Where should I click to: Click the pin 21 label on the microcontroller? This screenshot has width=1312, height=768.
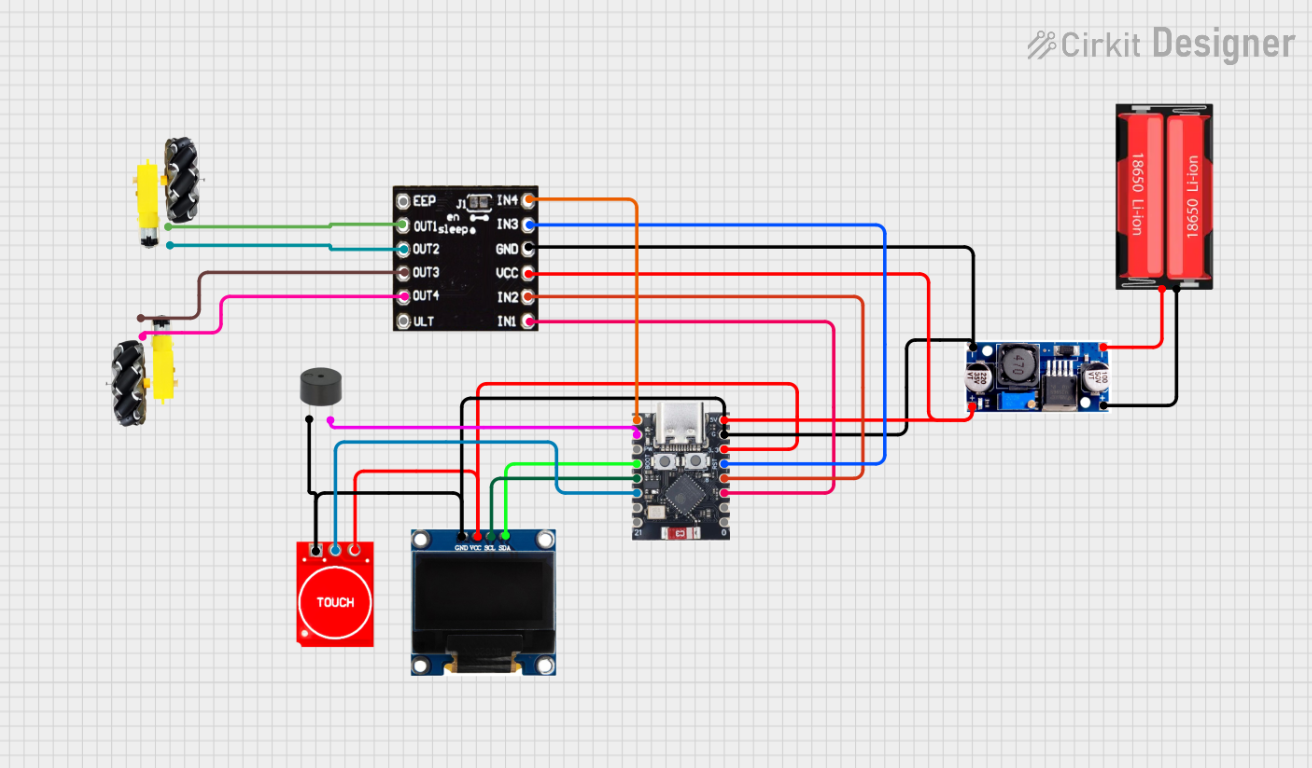click(638, 533)
